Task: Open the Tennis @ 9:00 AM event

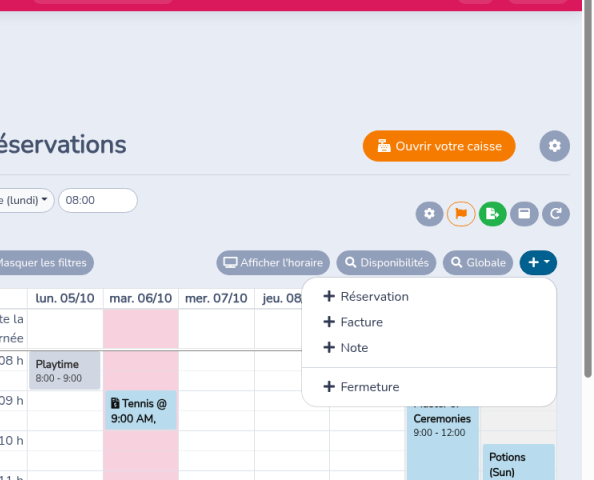Action: tap(141, 410)
